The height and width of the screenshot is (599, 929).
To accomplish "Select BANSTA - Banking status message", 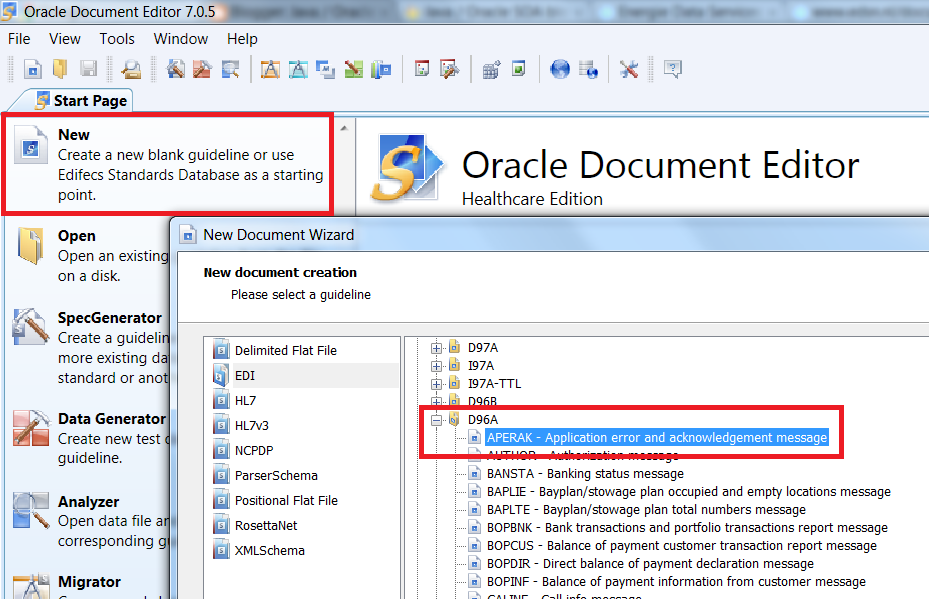I will [x=585, y=473].
